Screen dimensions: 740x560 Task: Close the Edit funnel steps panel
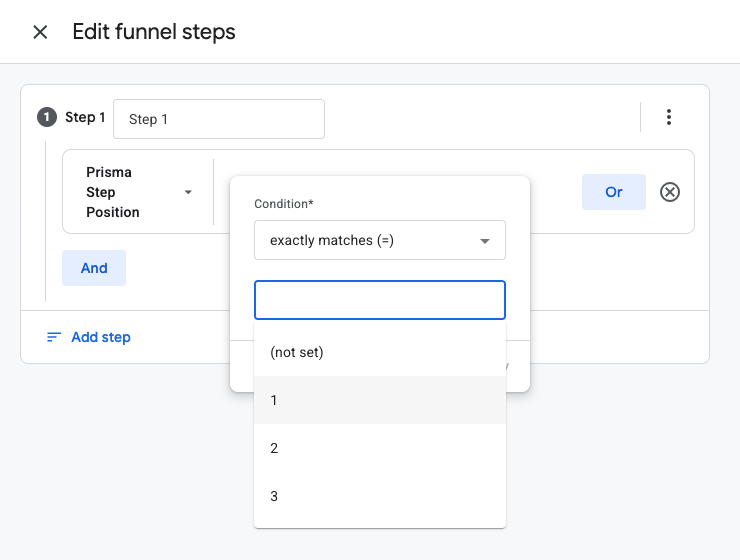click(40, 32)
